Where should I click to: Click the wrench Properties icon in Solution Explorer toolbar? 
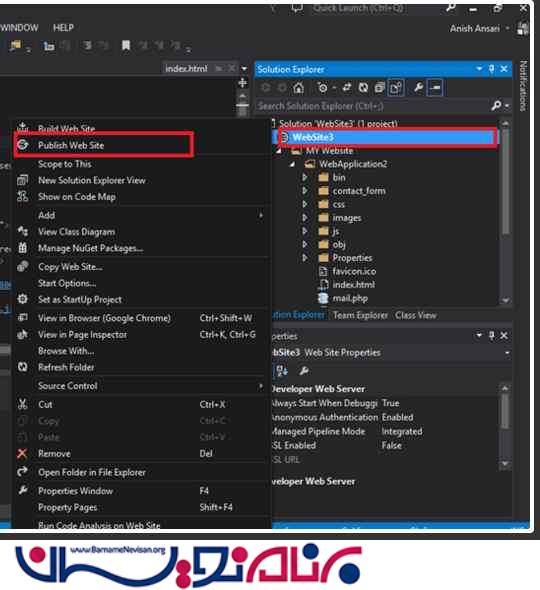[x=418, y=88]
